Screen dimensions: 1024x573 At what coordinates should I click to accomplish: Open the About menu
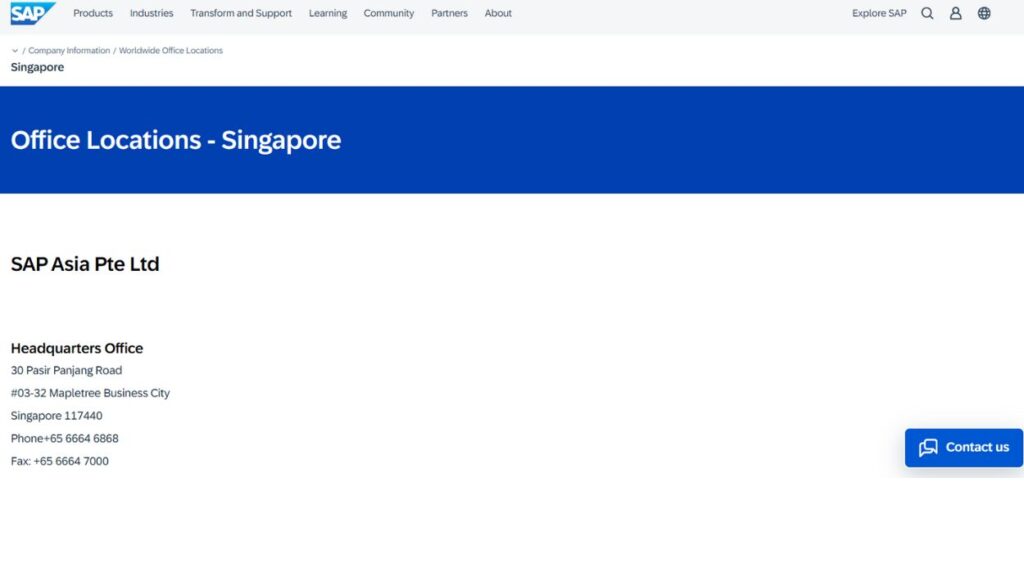coord(498,13)
